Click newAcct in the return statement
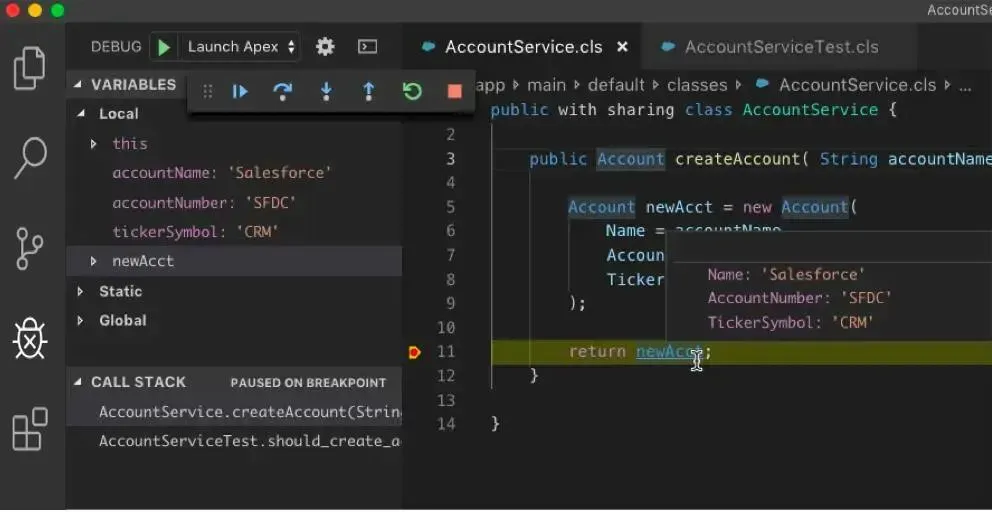The width and height of the screenshot is (992, 529). tap(669, 352)
